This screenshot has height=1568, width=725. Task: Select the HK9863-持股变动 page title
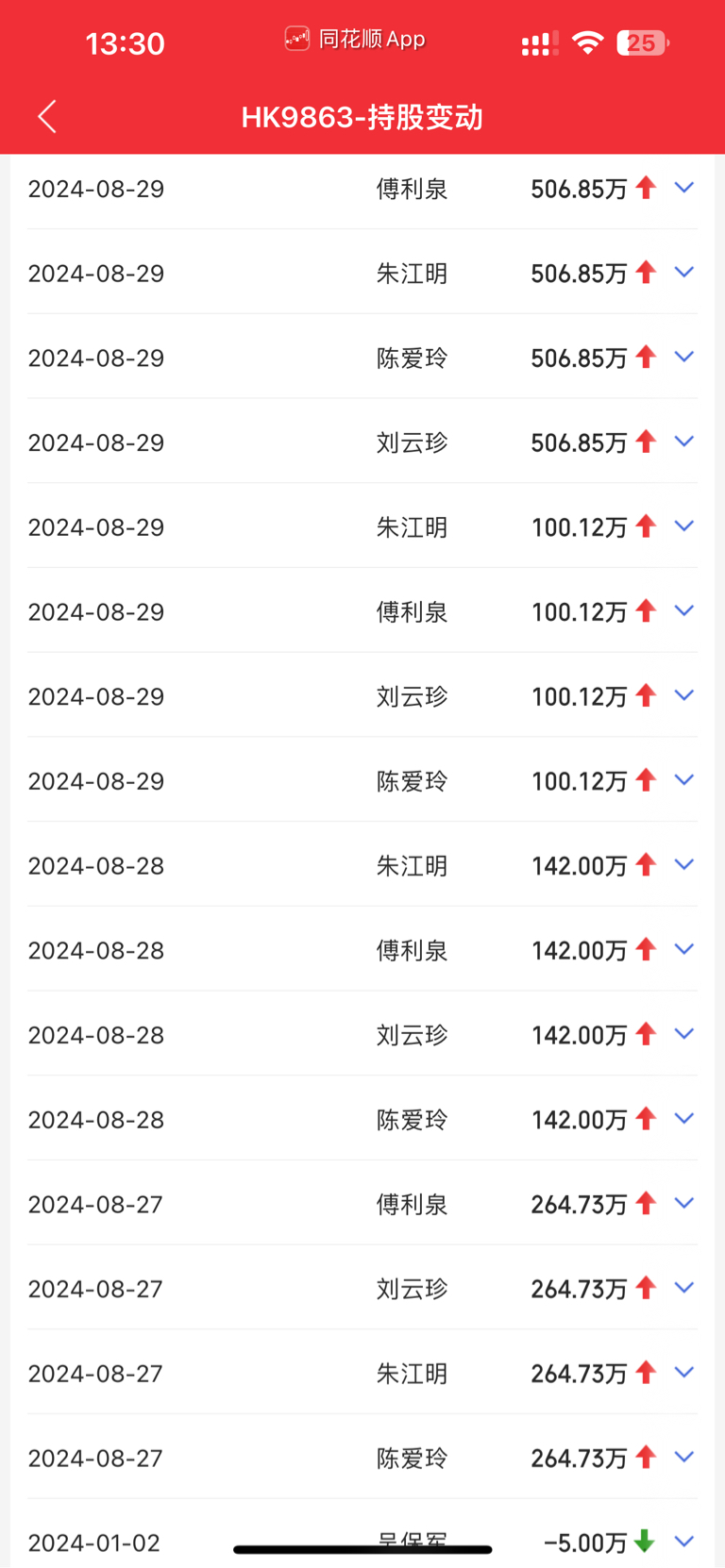[362, 117]
